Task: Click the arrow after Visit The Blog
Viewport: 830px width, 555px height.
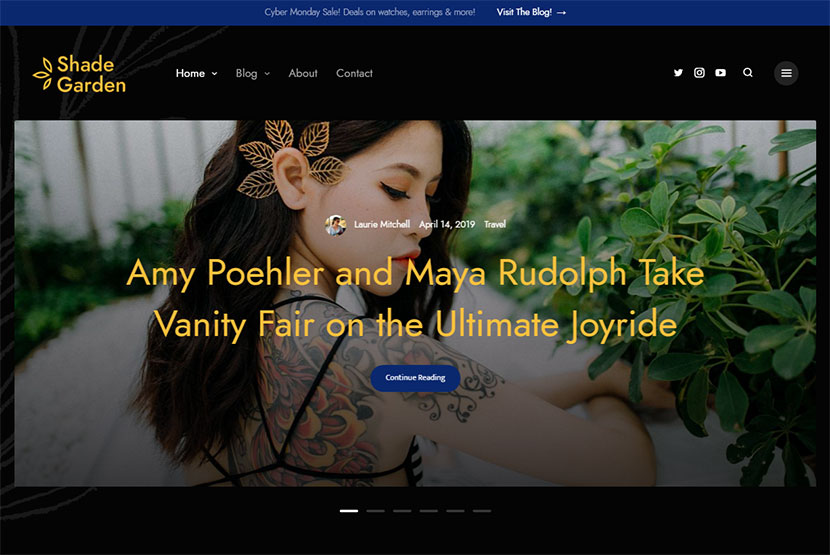Action: coord(562,13)
